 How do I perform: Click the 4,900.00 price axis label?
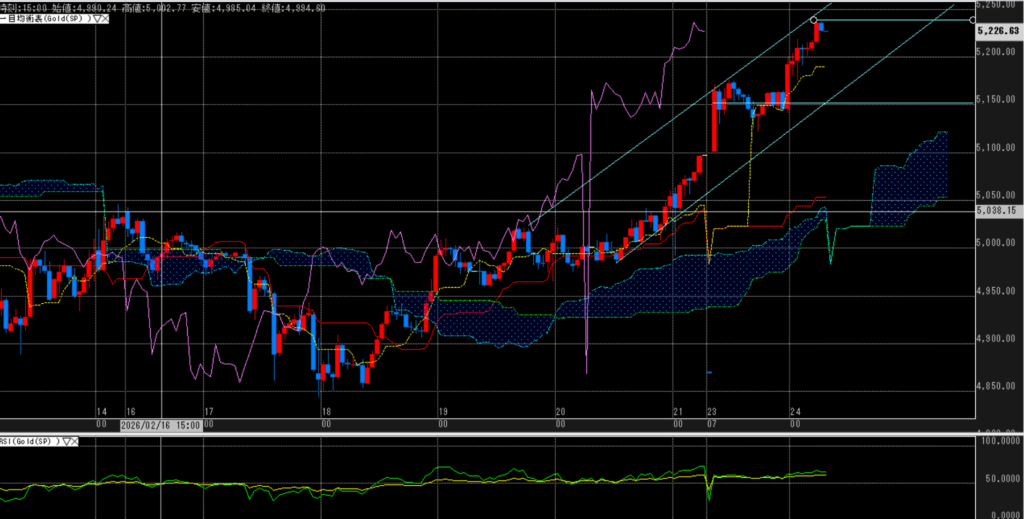(x=996, y=340)
